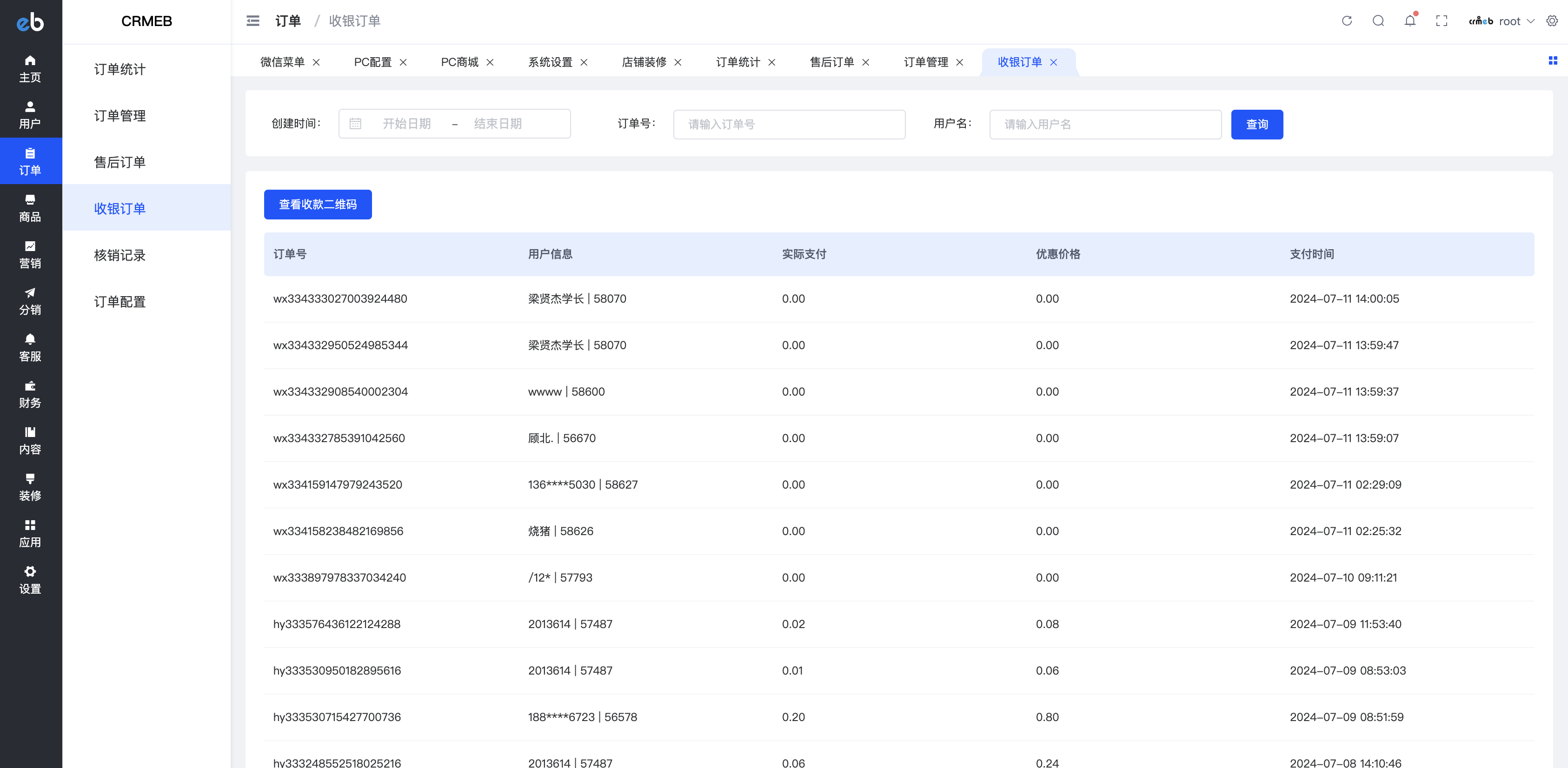Go to the 财务 sidebar section
Screen dimensions: 1568x768
[30, 394]
